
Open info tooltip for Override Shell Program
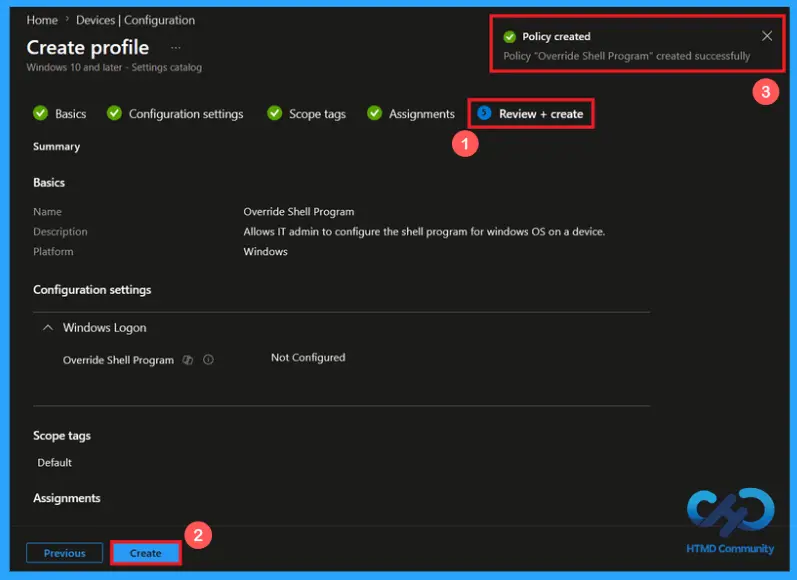click(208, 360)
